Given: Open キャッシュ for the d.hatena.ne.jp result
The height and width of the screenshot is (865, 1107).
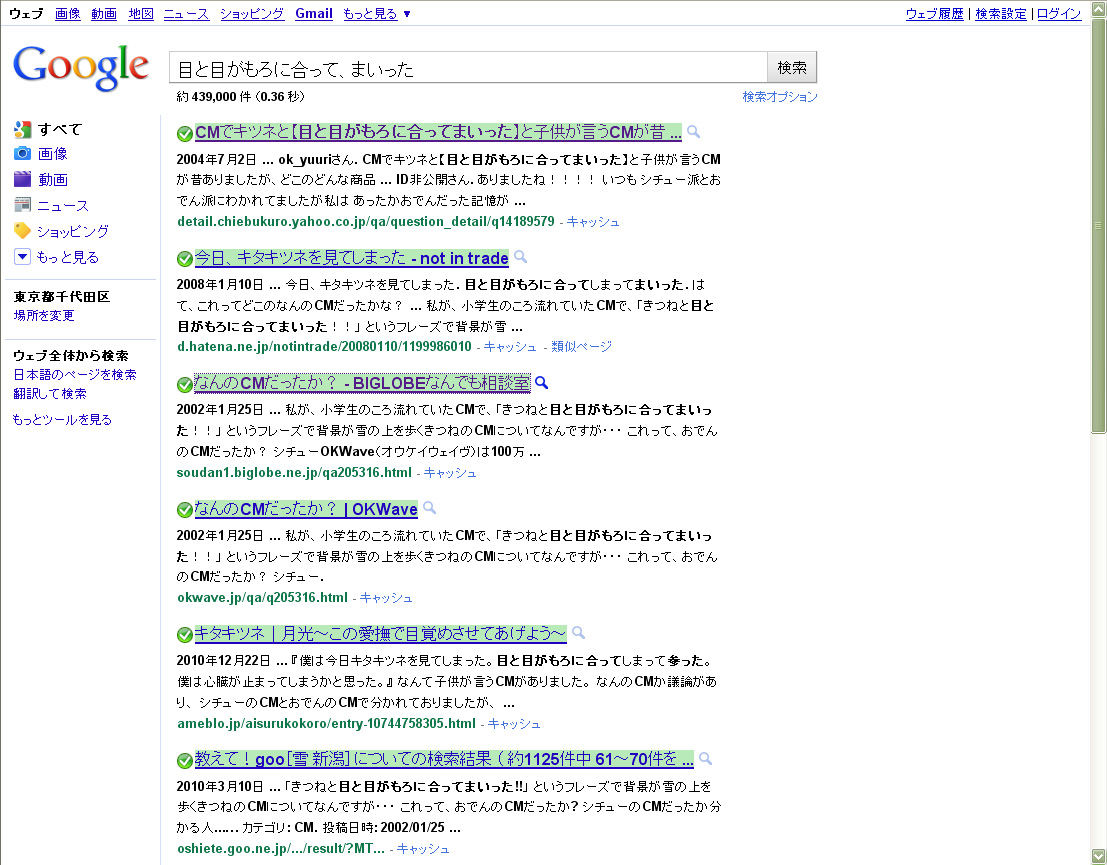Looking at the screenshot, I should pos(510,347).
